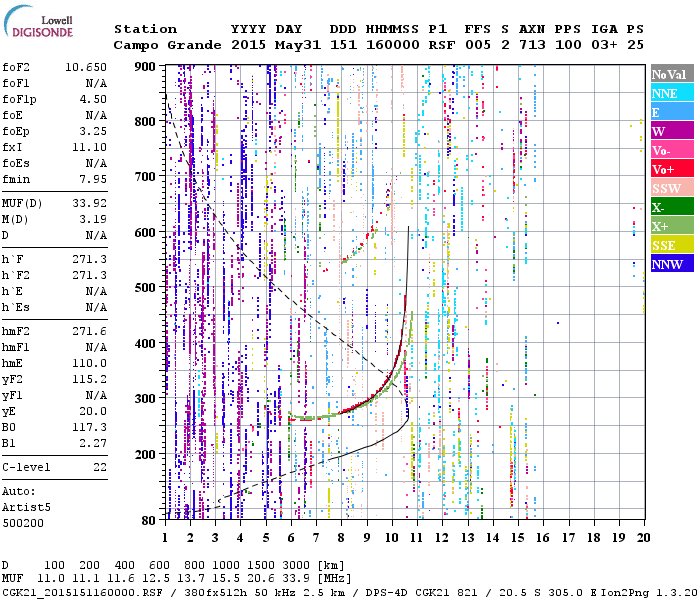Image resolution: width=700 pixels, height=600 pixels.
Task: Click the hmF2 value 271.6
Action: pos(90,331)
